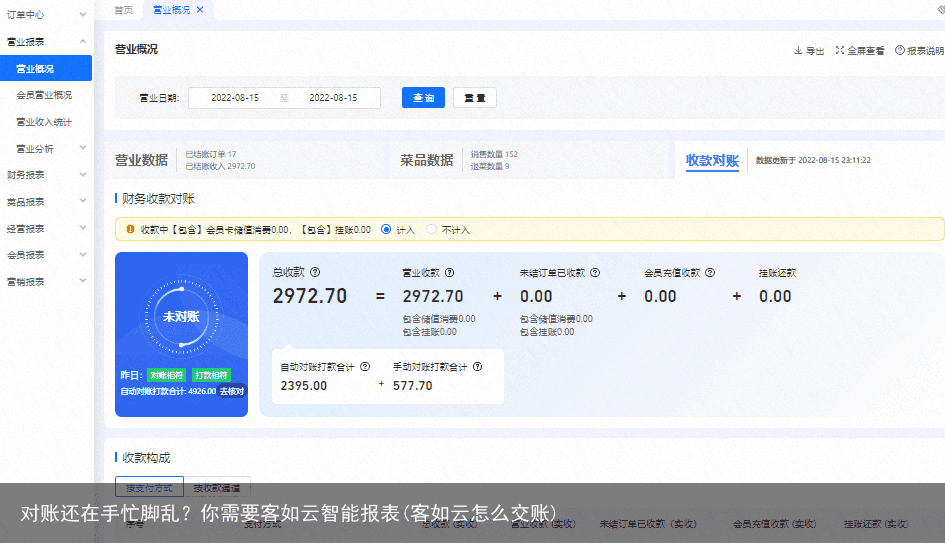Click the total 2972.70 value under 总收款
The height and width of the screenshot is (543, 945).
click(x=310, y=296)
